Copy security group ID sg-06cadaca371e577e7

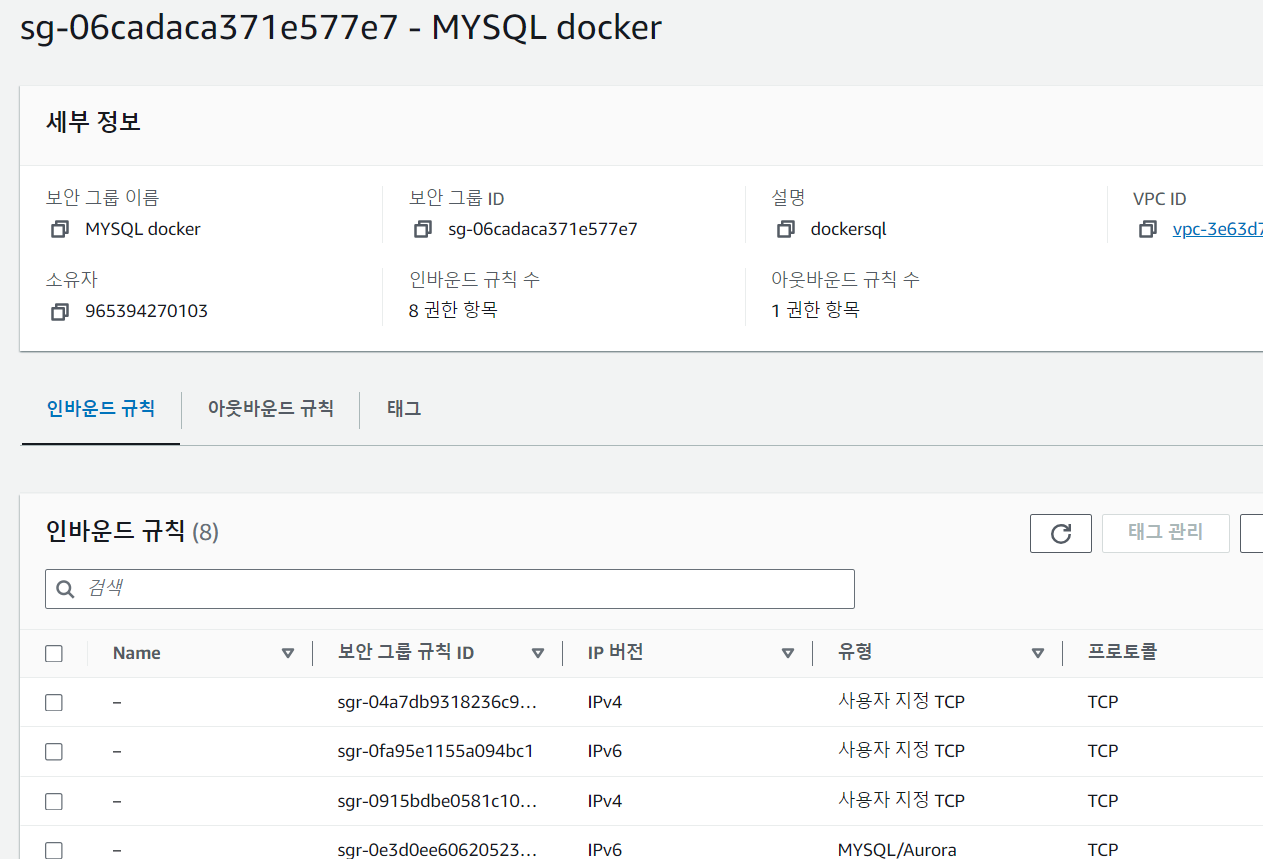423,229
